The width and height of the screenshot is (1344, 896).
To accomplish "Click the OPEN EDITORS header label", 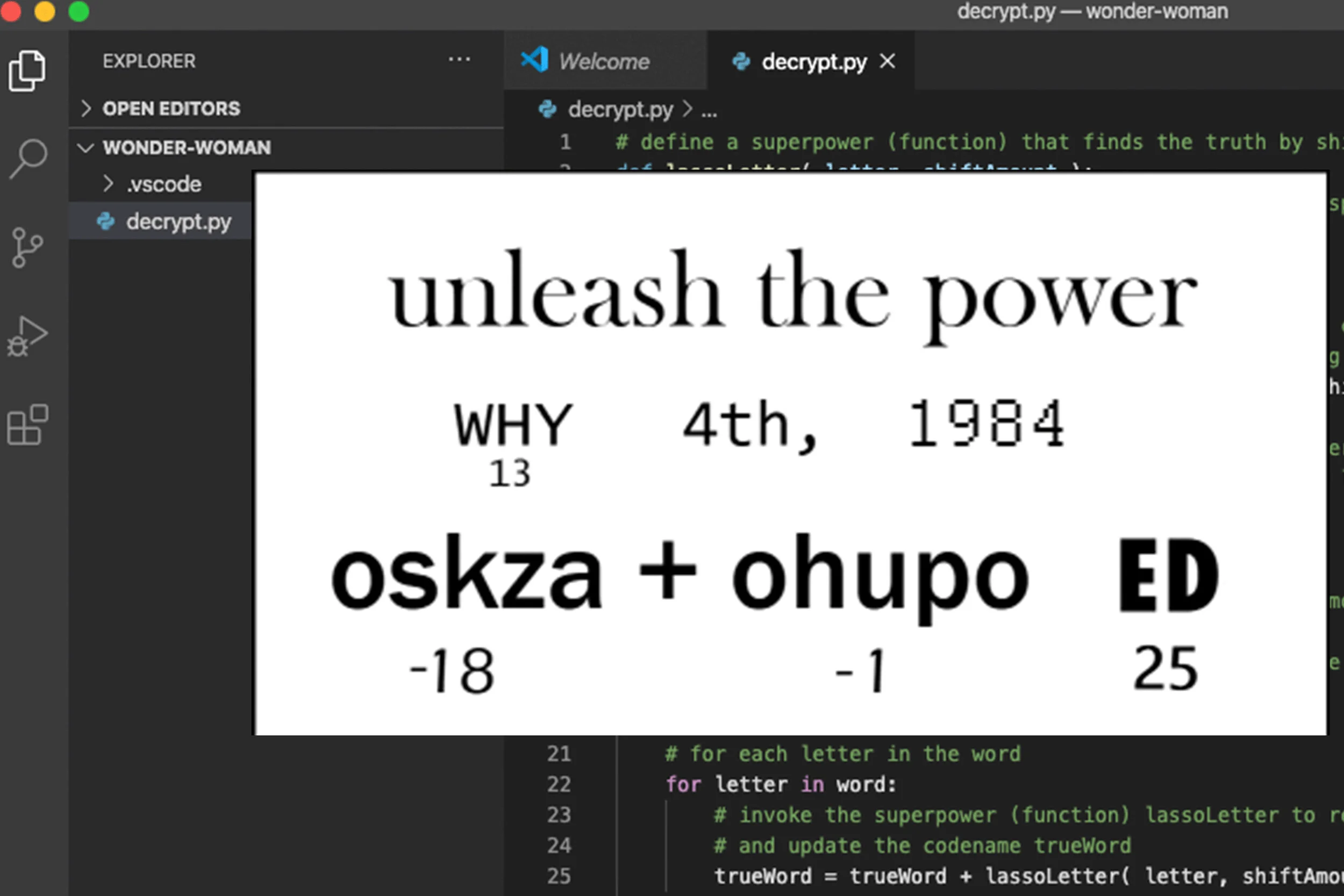I will pos(171,109).
